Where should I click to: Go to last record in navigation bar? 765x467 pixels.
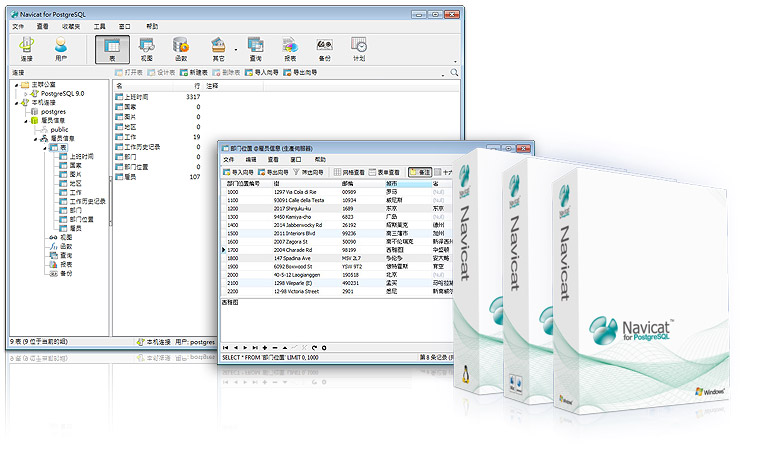[x=255, y=348]
